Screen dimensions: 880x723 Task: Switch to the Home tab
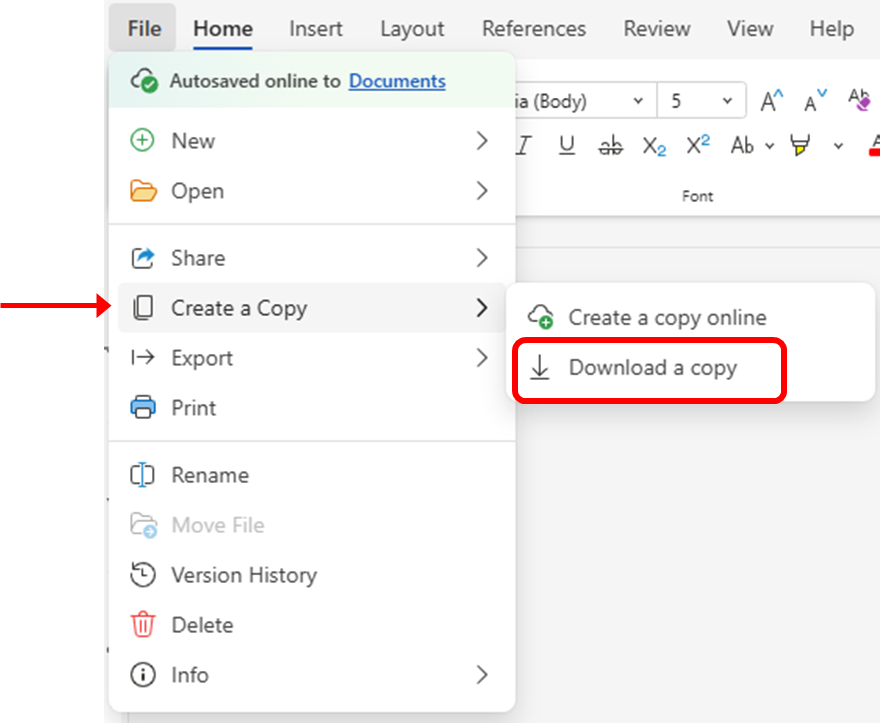click(223, 28)
